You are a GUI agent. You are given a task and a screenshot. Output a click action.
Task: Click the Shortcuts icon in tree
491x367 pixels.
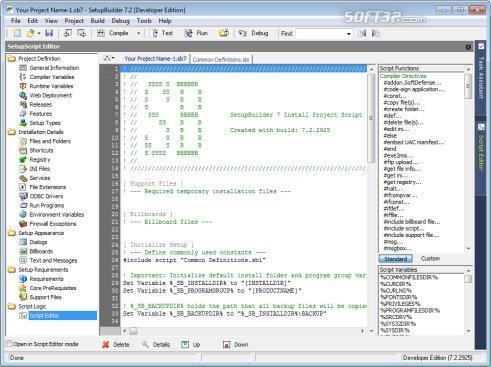coord(23,150)
